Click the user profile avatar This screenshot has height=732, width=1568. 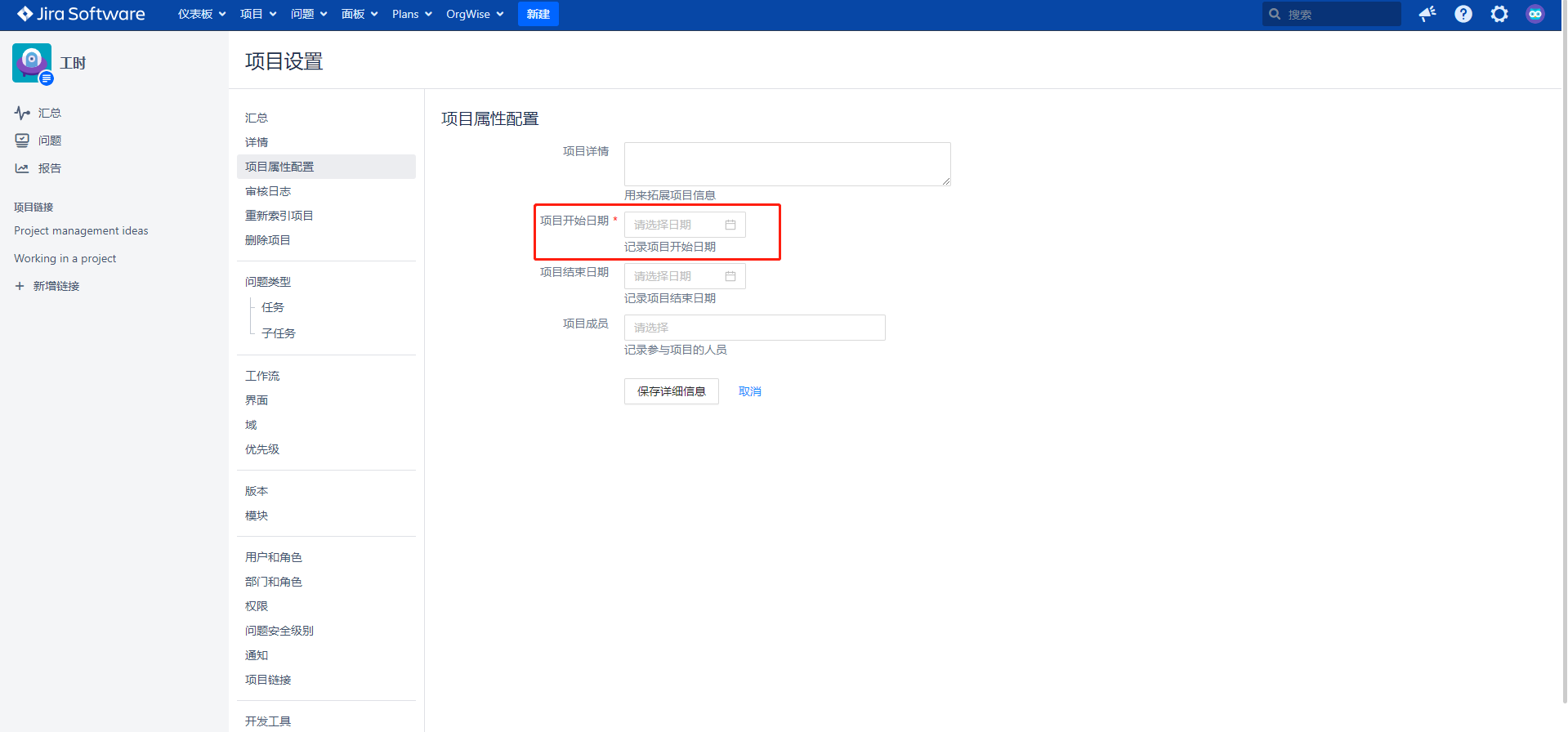(1534, 14)
